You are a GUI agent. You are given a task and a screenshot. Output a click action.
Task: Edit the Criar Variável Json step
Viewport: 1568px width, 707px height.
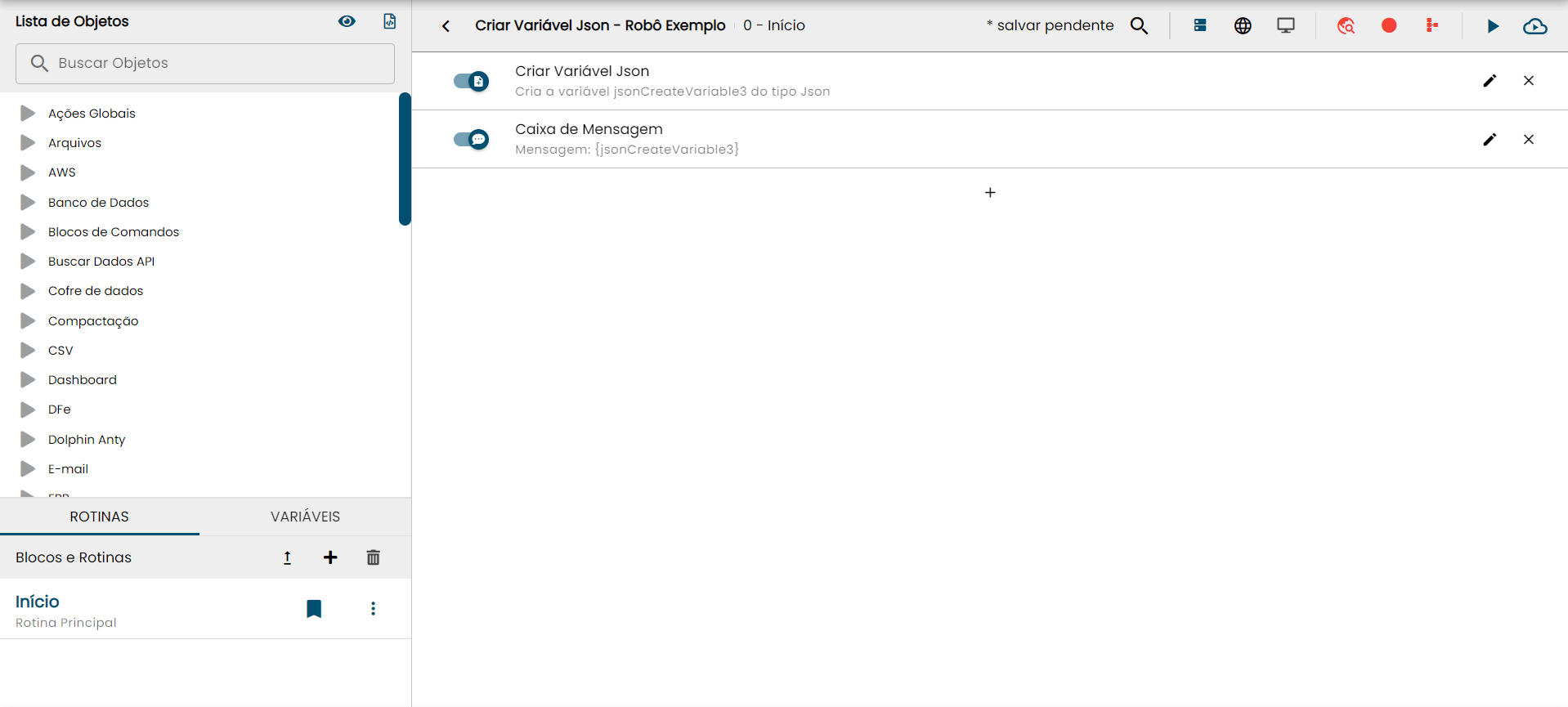[1489, 81]
